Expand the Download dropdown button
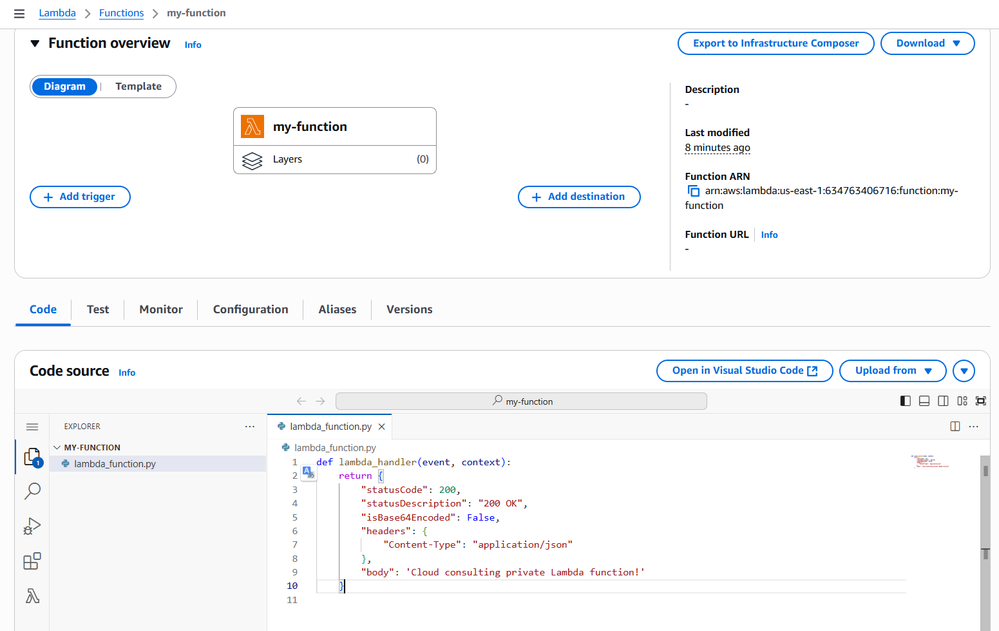The width and height of the screenshot is (999, 631). pos(927,44)
